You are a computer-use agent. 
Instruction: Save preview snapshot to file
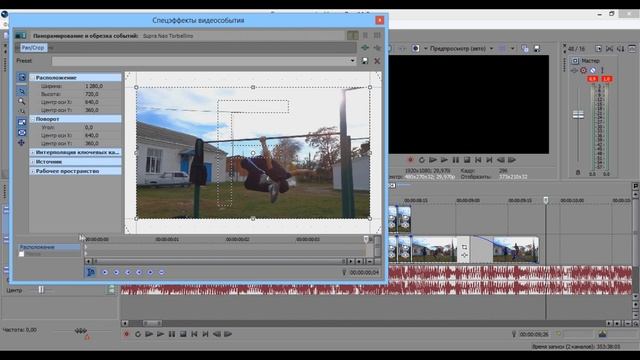tap(537, 49)
